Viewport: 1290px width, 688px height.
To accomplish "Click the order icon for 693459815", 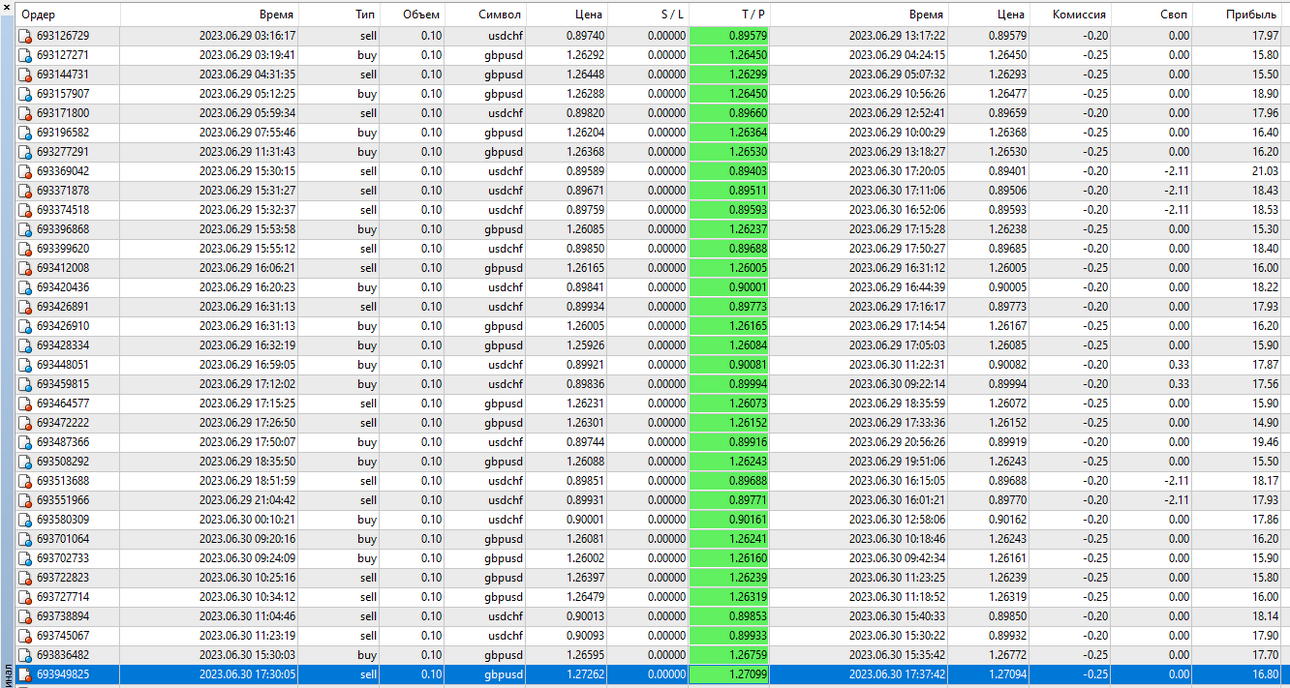I will (x=26, y=384).
